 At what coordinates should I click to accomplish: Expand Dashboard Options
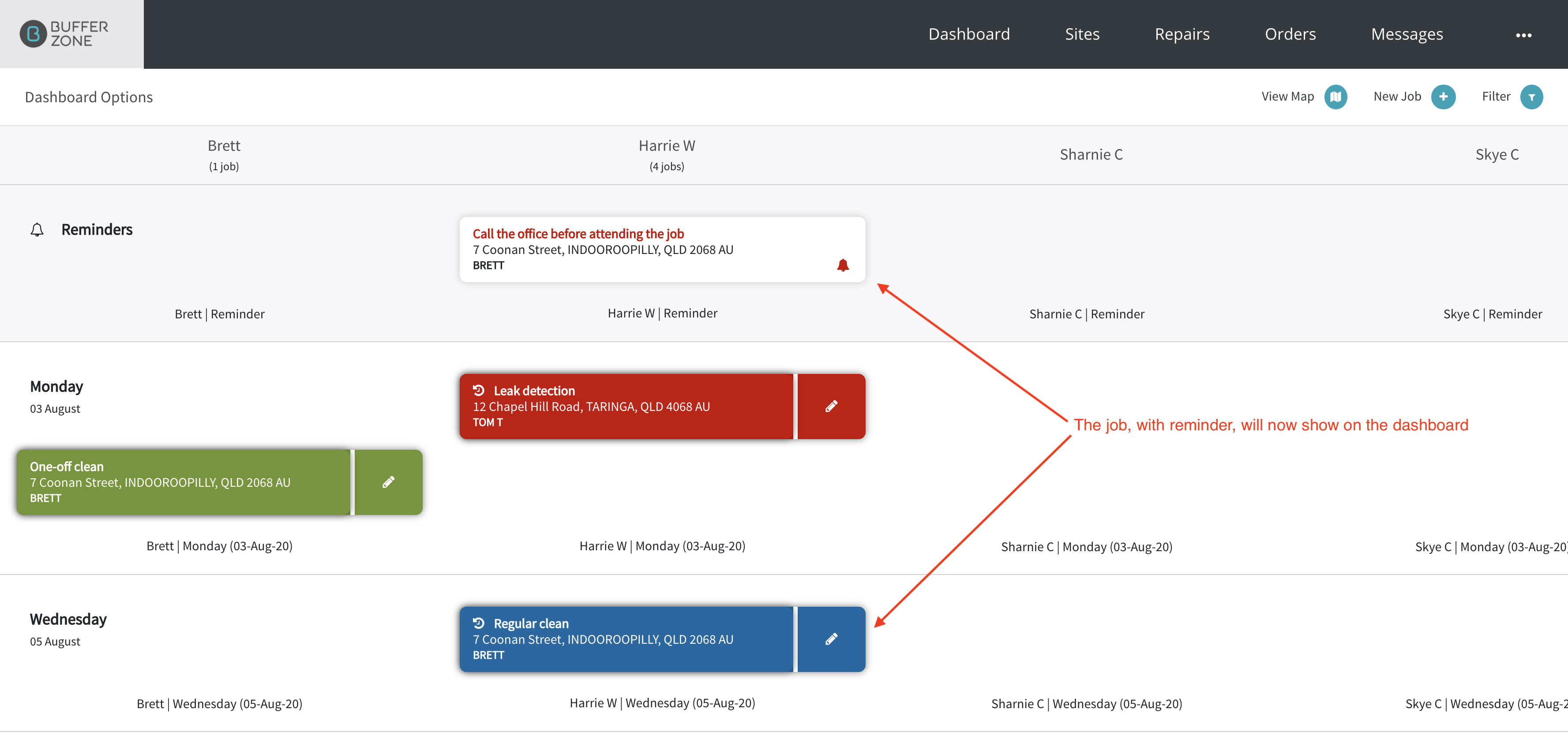[x=89, y=97]
